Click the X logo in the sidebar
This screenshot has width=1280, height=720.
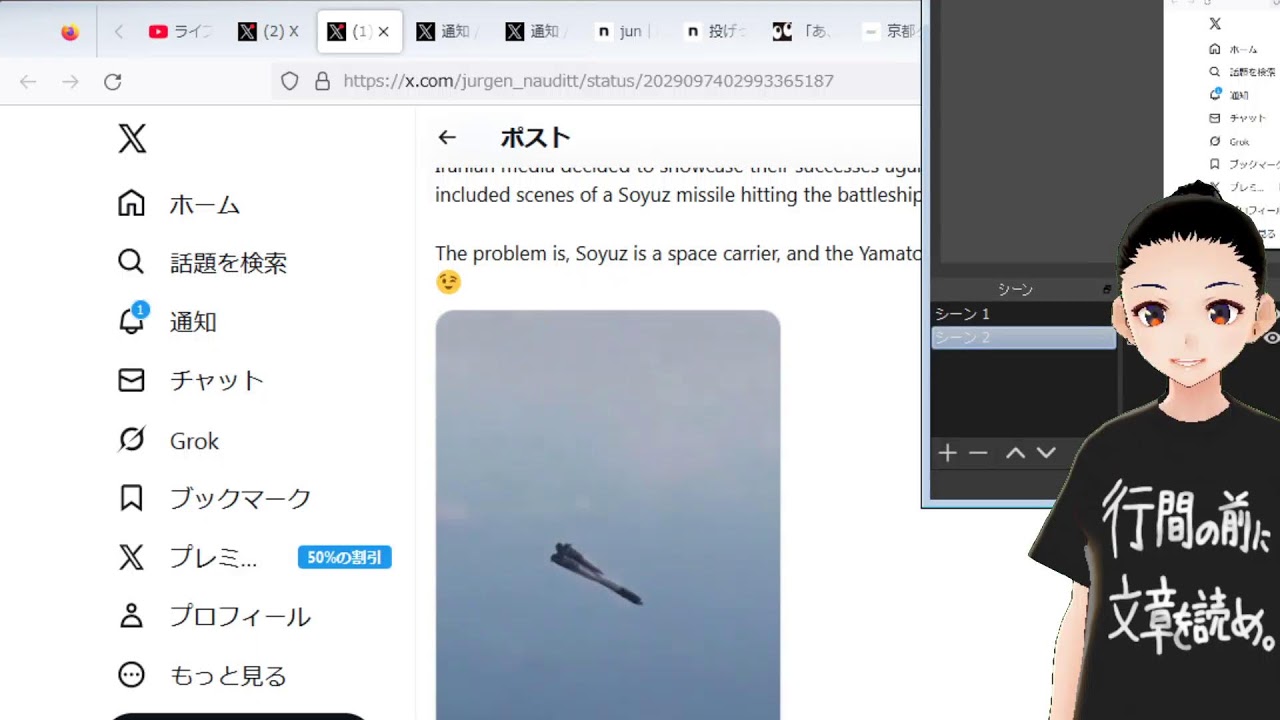132,138
